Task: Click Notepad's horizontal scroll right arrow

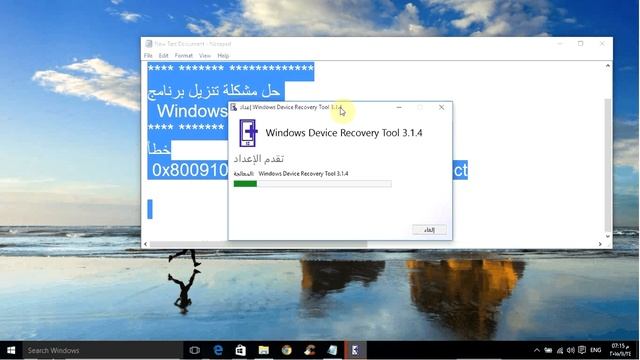Action: click(600, 244)
